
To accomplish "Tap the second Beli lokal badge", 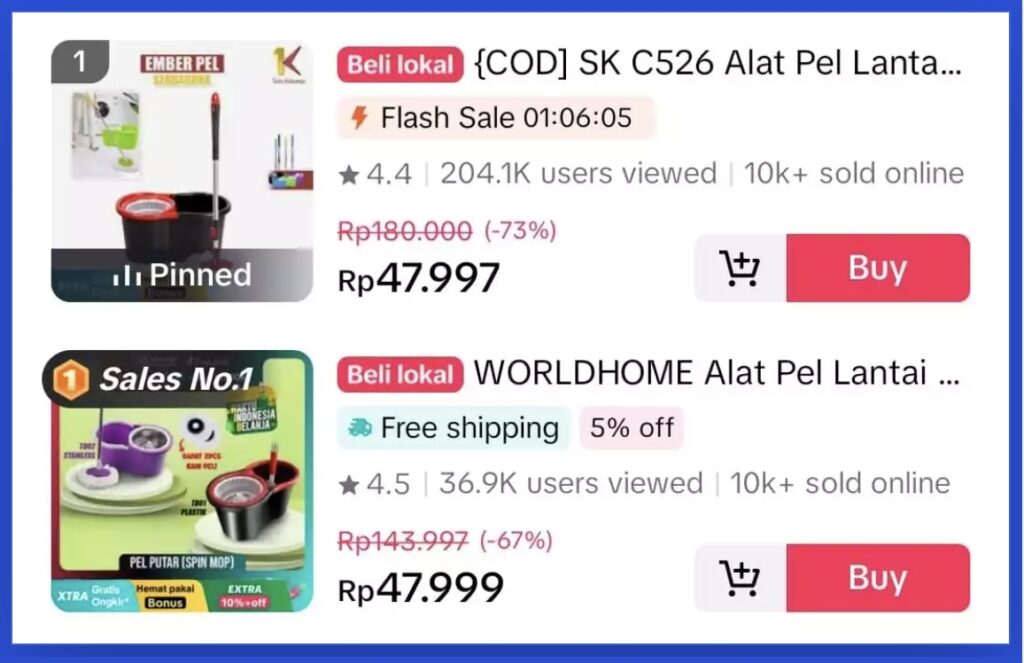I will (x=400, y=375).
